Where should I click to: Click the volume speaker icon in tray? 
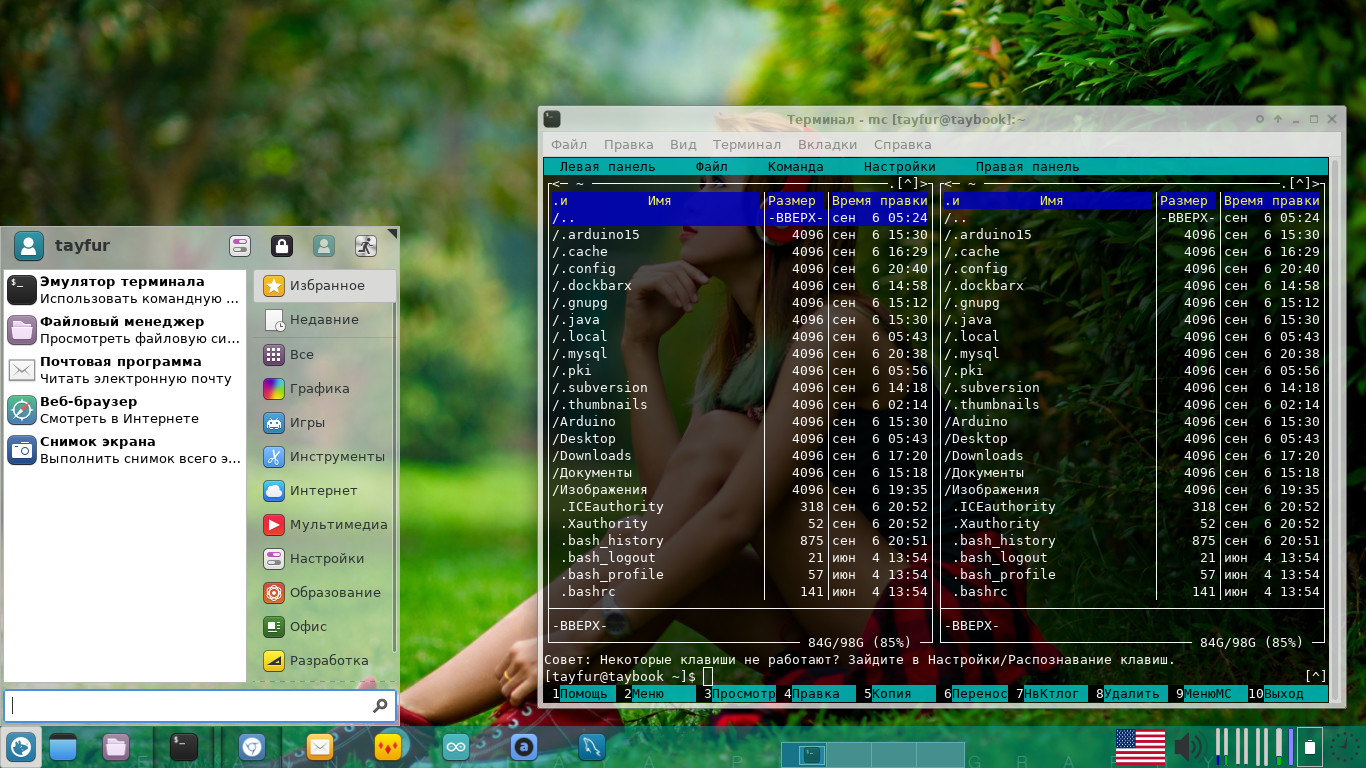coord(1189,747)
